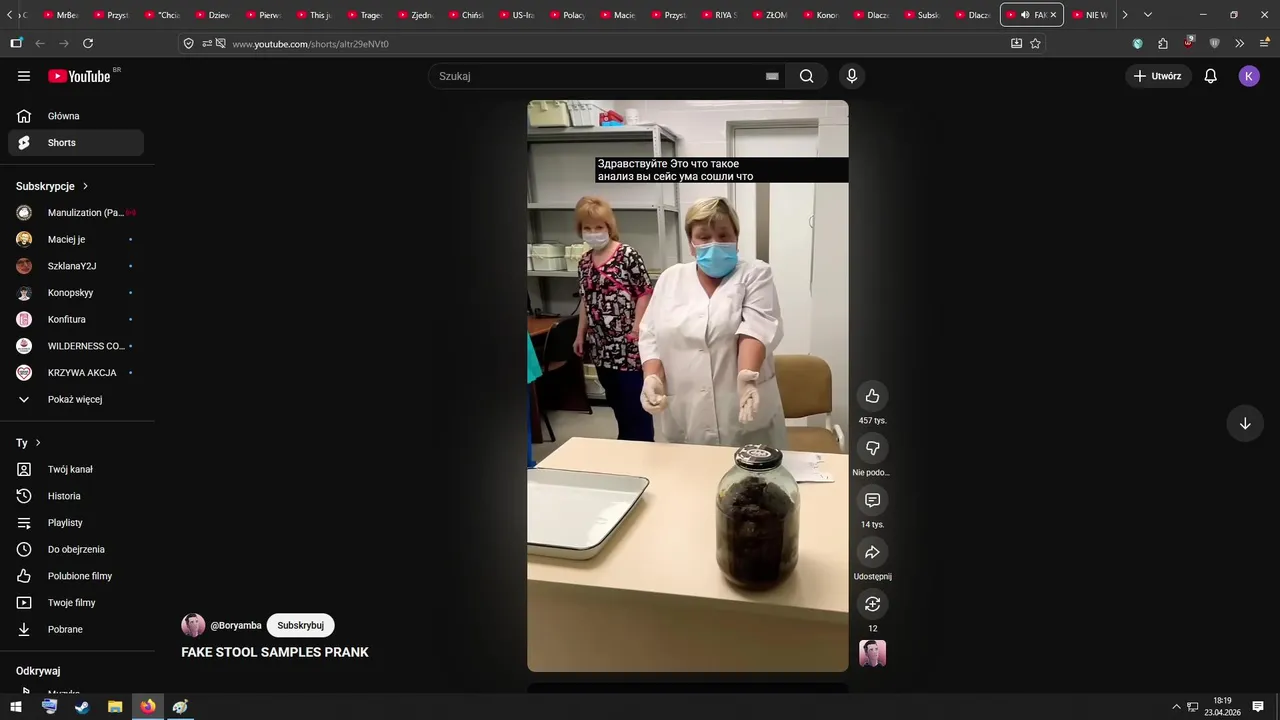Click the Utwórz create button

pyautogui.click(x=1158, y=76)
